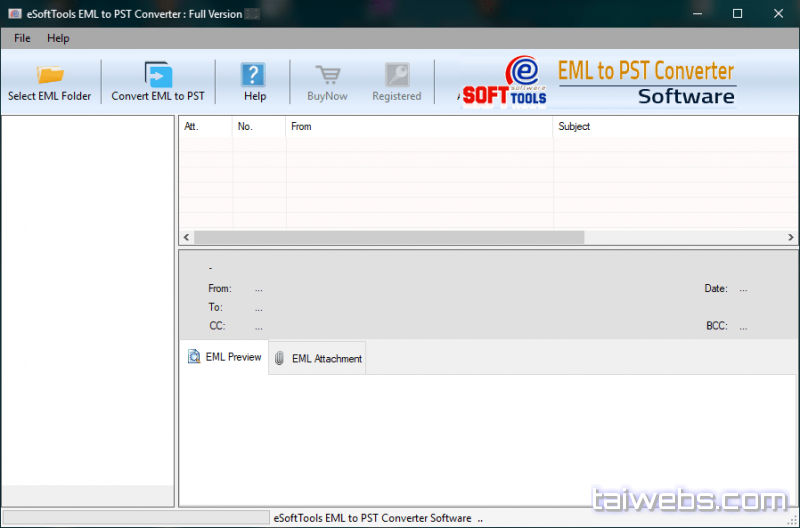Screen dimensions: 800x528
Task: Maximize the converter window
Action: [737, 14]
